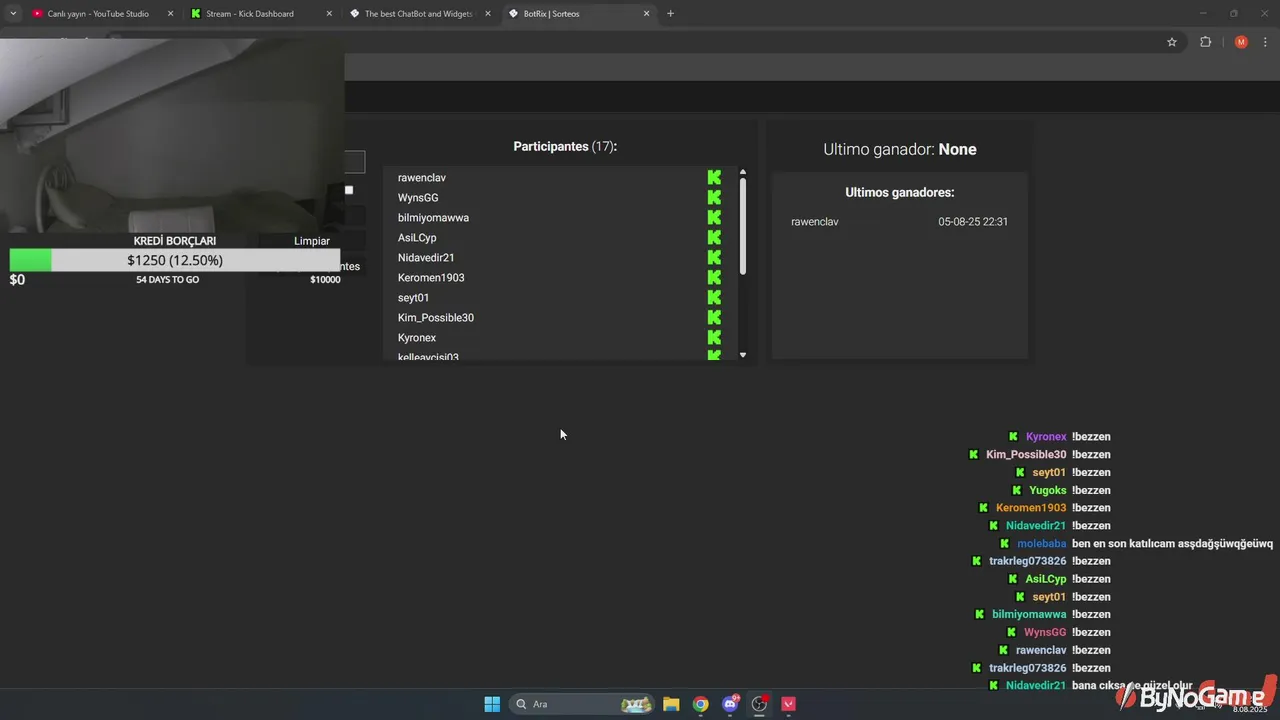Click Kick icon beside WynsGG in participants list
1280x720 pixels.
[714, 197]
